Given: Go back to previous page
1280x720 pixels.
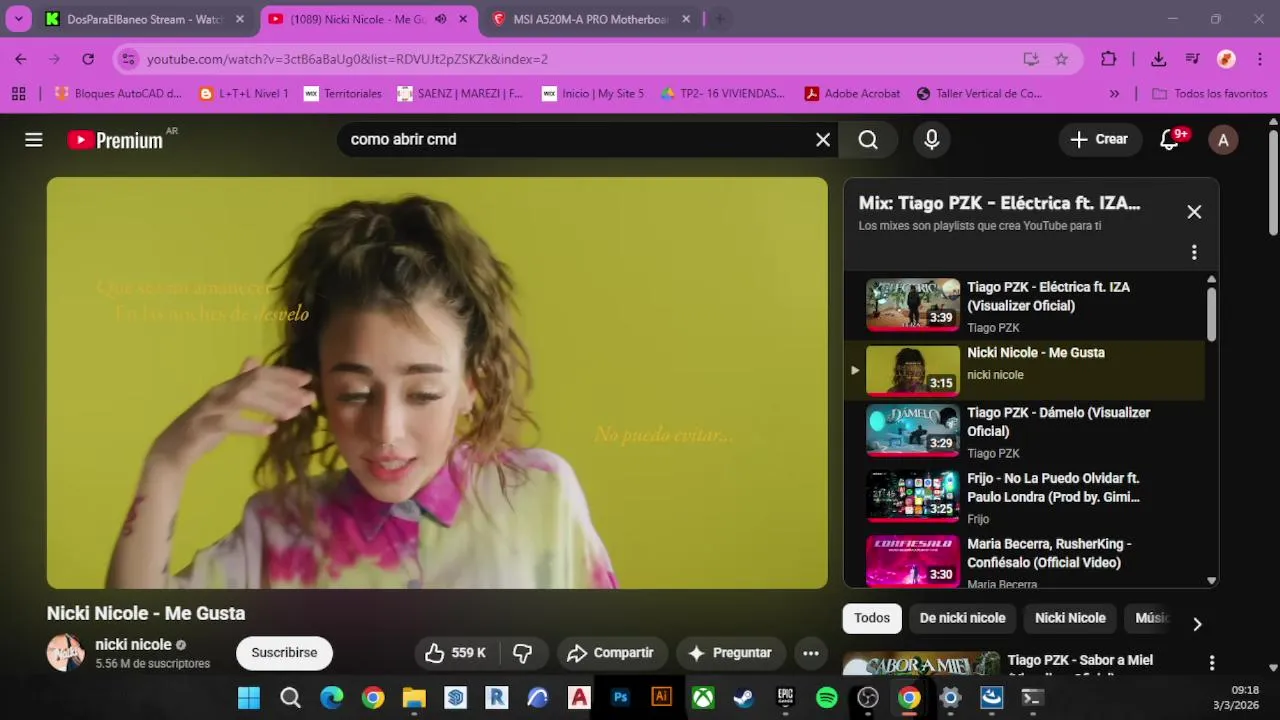Looking at the screenshot, I should pyautogui.click(x=21, y=59).
